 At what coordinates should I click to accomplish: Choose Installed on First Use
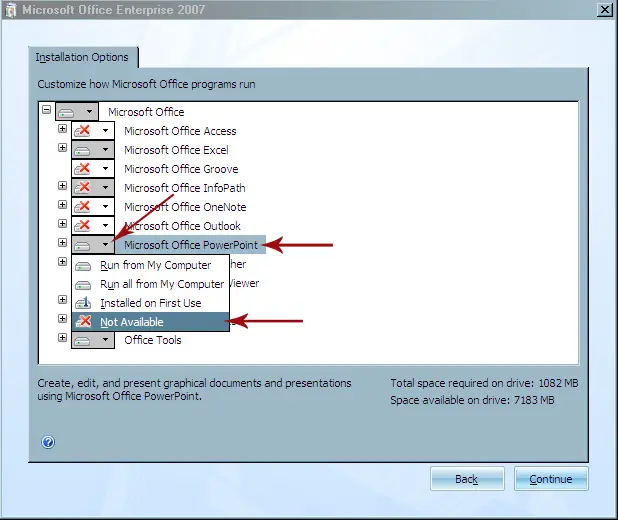(x=150, y=303)
